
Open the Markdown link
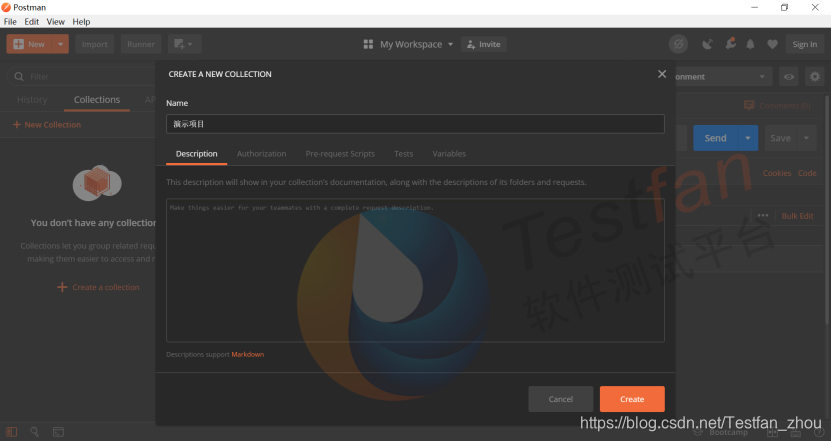click(x=247, y=355)
